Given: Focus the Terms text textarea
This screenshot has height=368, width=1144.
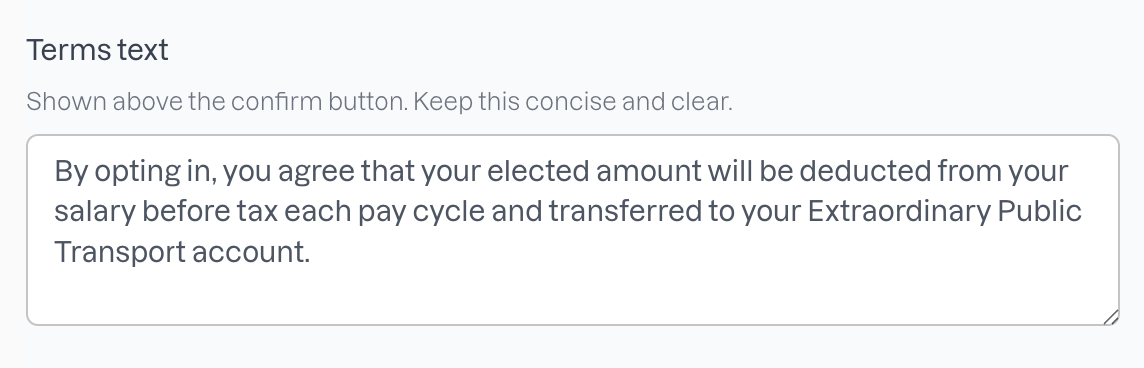Looking at the screenshot, I should click(573, 230).
